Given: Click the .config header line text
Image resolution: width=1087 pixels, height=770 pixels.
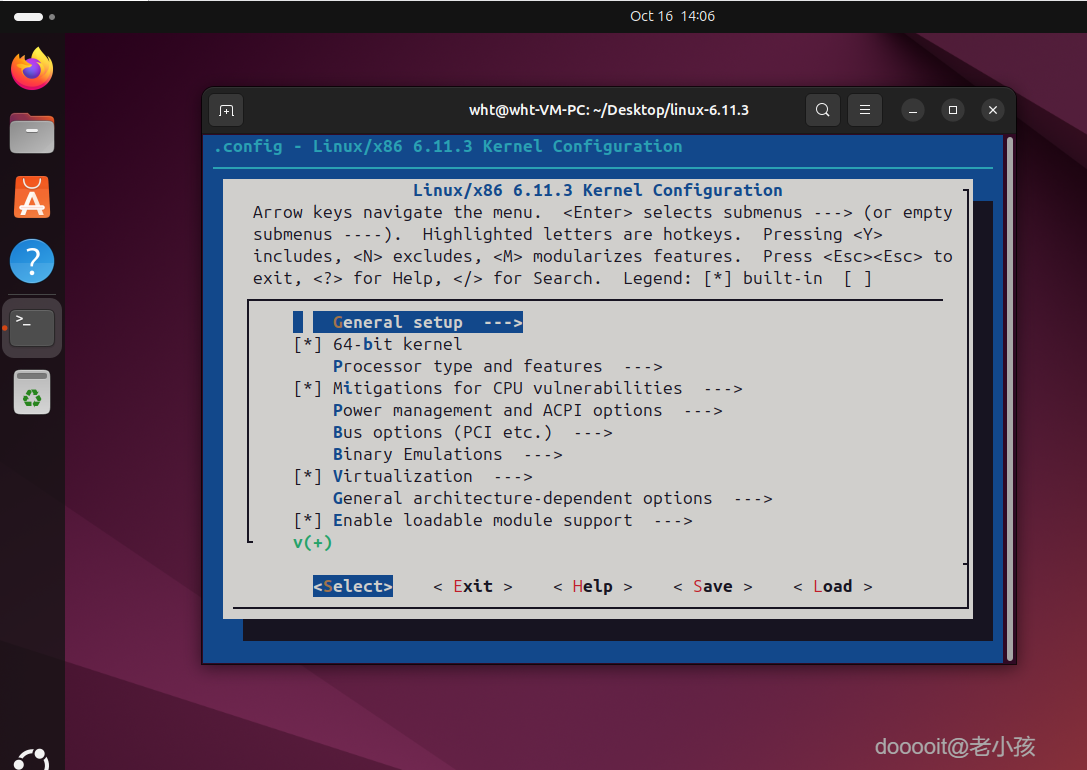Looking at the screenshot, I should click(448, 146).
